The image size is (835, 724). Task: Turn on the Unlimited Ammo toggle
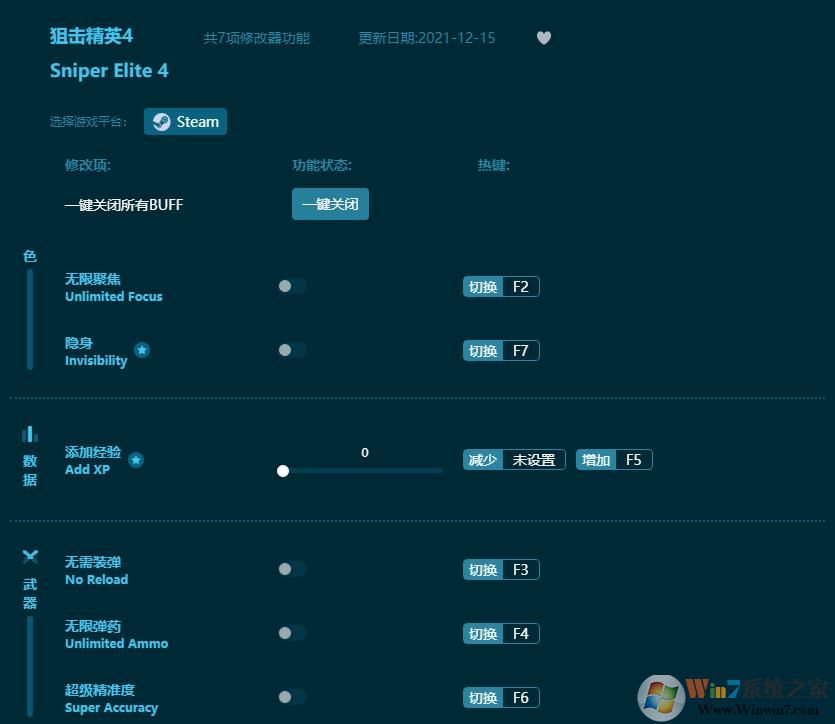point(292,633)
